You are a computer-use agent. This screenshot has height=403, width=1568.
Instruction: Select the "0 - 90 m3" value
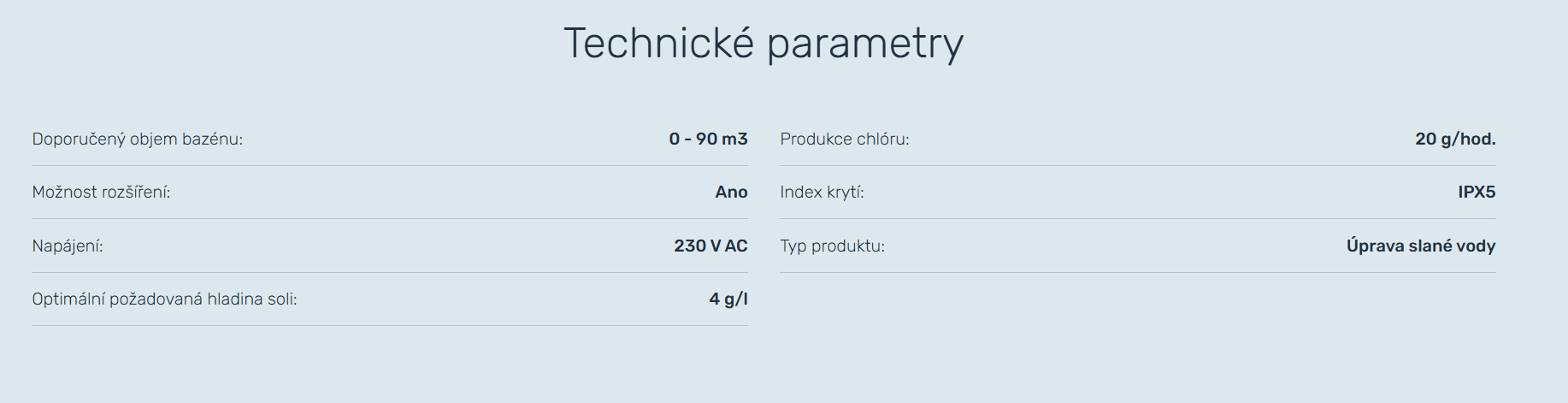coord(708,139)
